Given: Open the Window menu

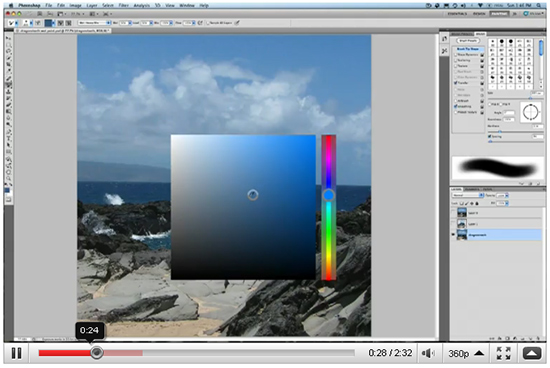Looking at the screenshot, I should coord(187,6).
